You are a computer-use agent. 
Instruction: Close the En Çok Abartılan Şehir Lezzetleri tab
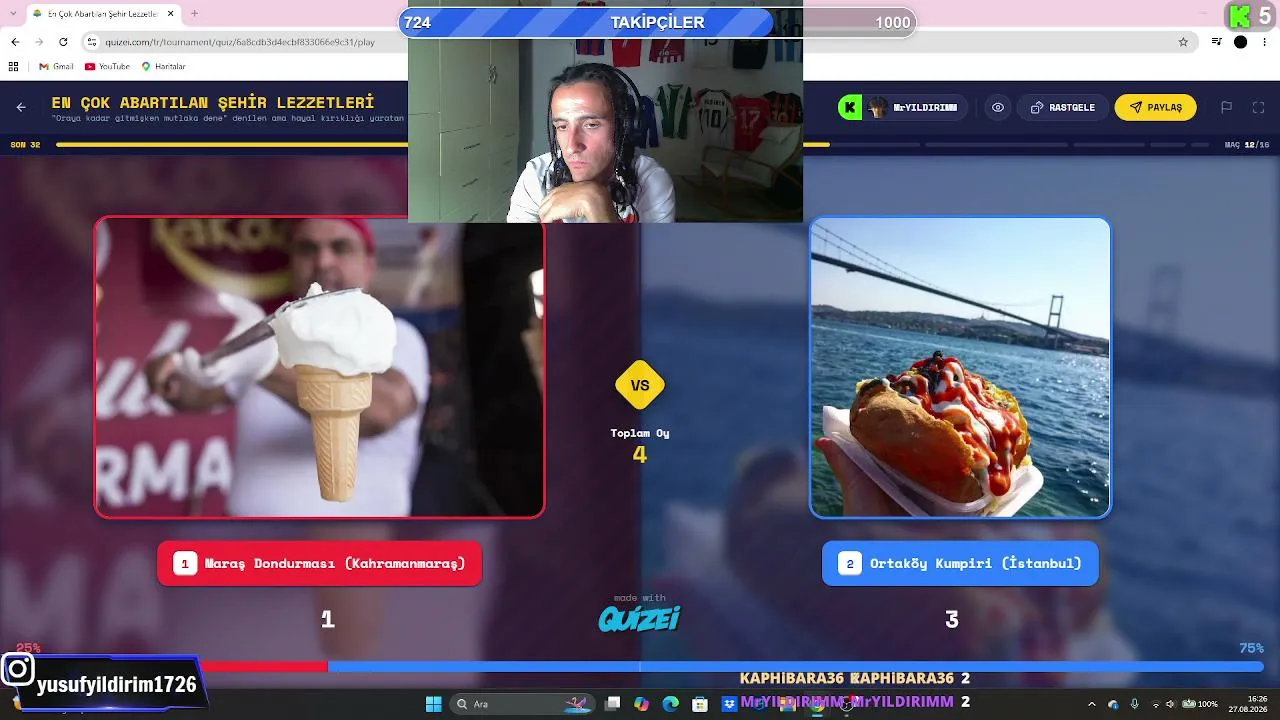tap(170, 14)
